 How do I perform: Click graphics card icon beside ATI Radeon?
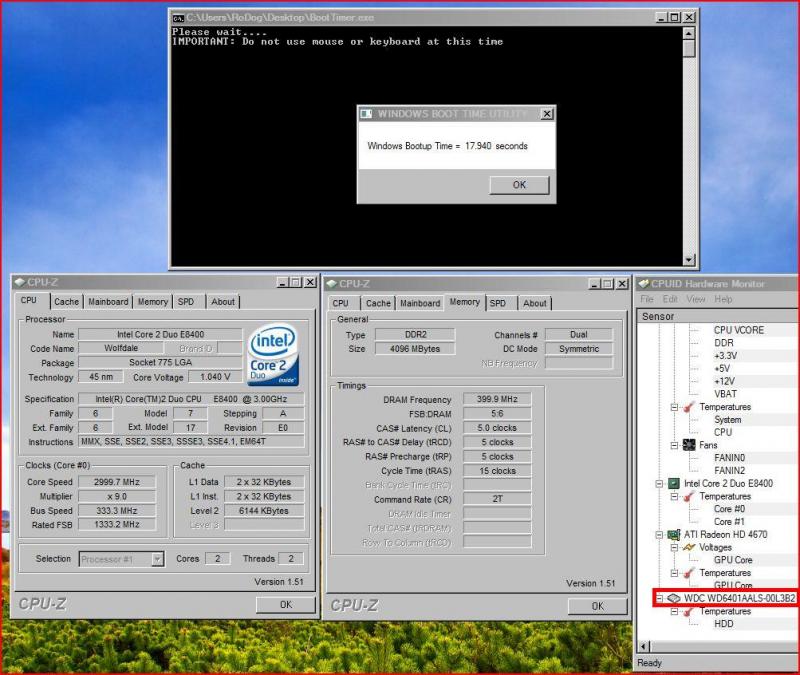tap(673, 535)
